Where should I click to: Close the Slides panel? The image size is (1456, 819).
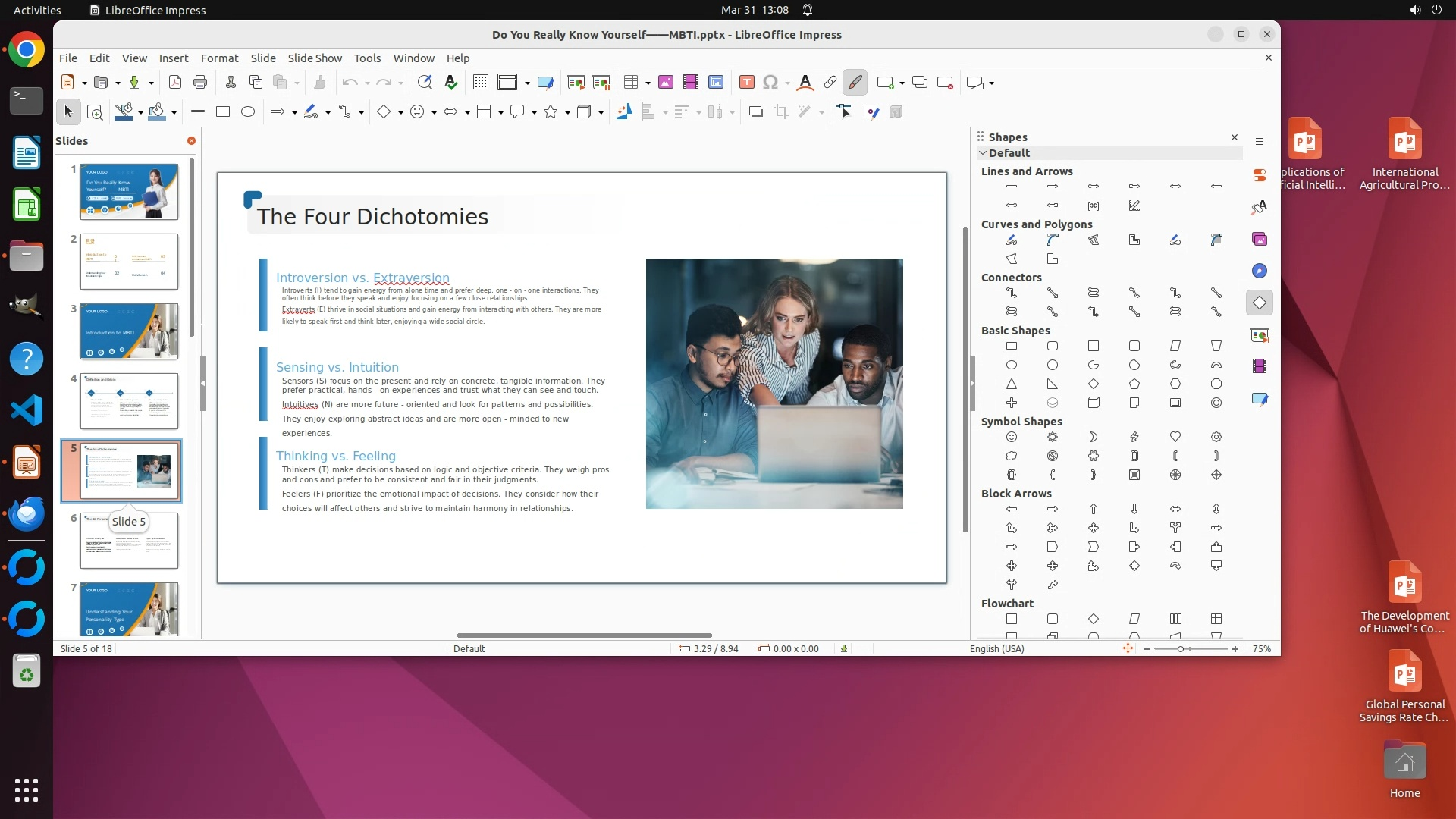(191, 141)
